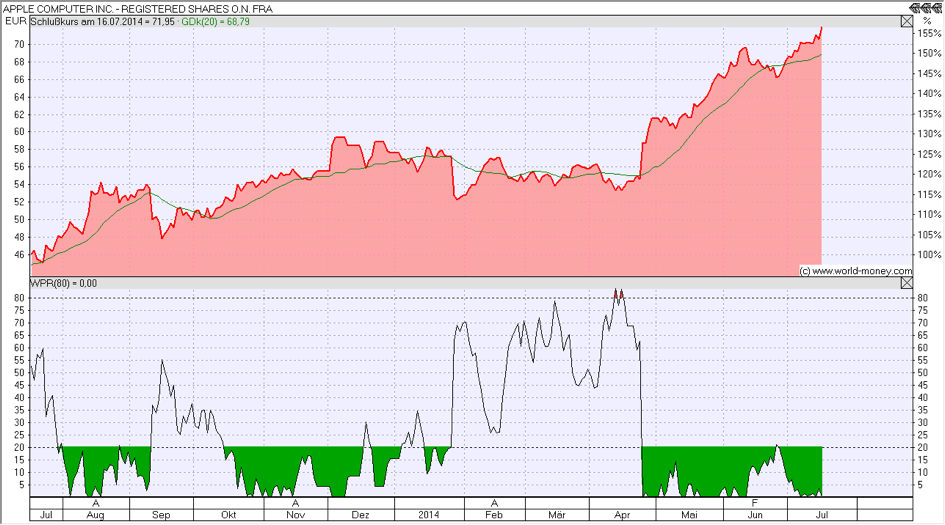Click the leftmost of the three arrow icons

point(914,8)
